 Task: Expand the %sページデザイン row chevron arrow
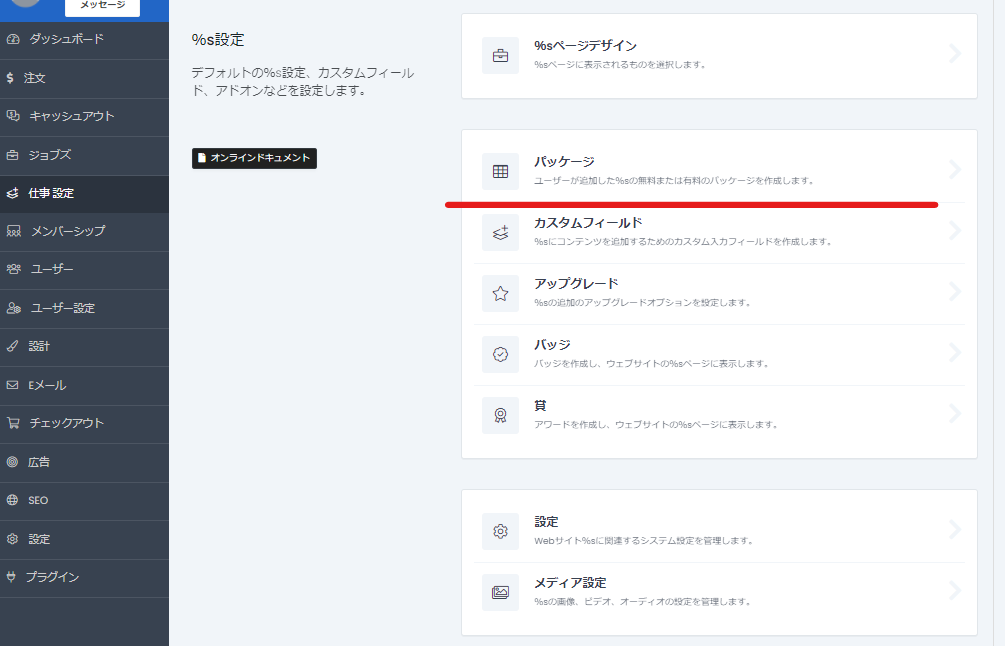(954, 54)
